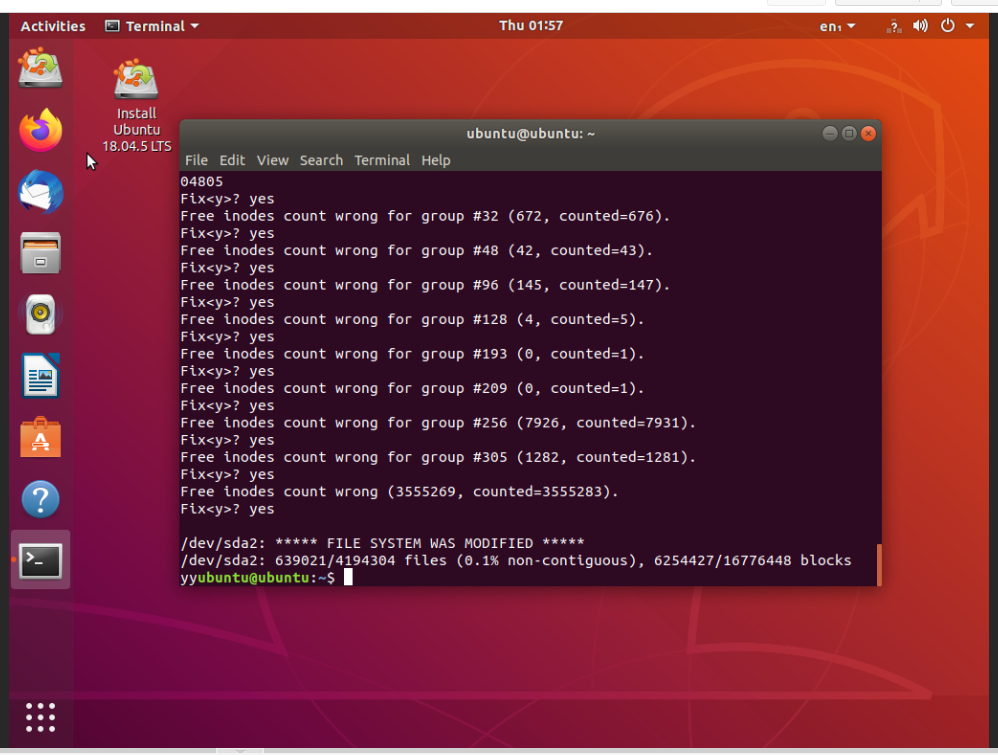Open Firefox from the dock
The height and width of the screenshot is (755, 998).
coord(41,130)
